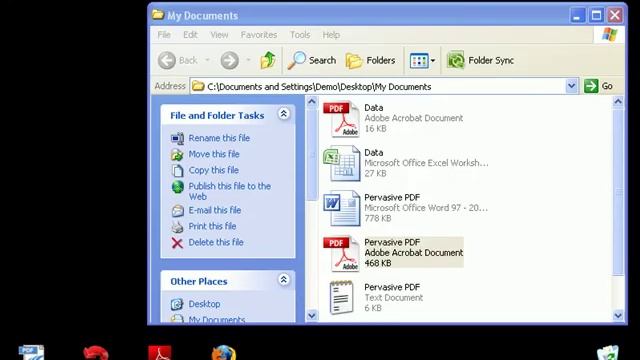Select the 778 KB Pervasive PDF name text
640x360 pixels.
(392, 198)
